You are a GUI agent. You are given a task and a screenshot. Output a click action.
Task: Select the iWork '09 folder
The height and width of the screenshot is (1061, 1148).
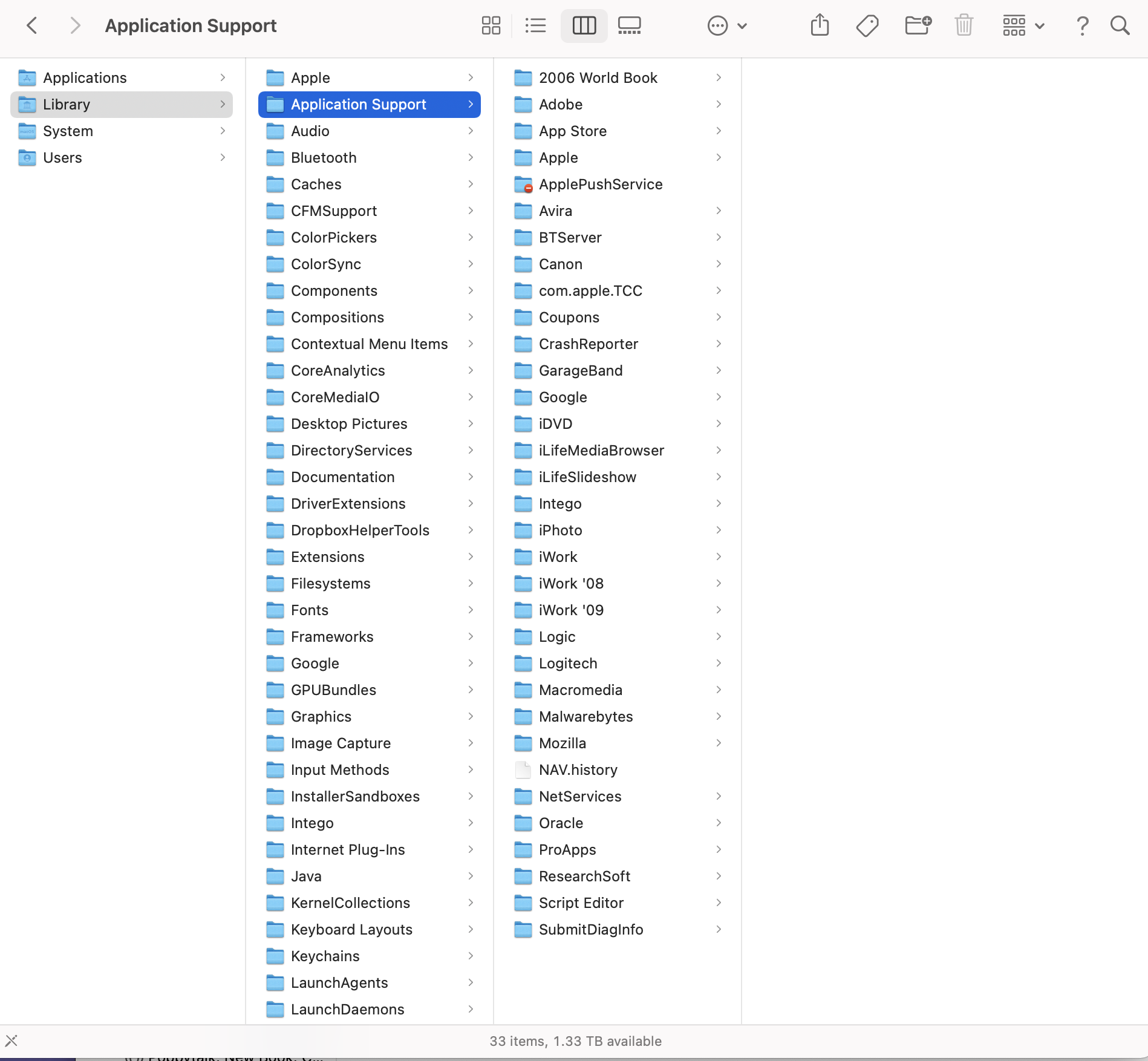pos(618,610)
